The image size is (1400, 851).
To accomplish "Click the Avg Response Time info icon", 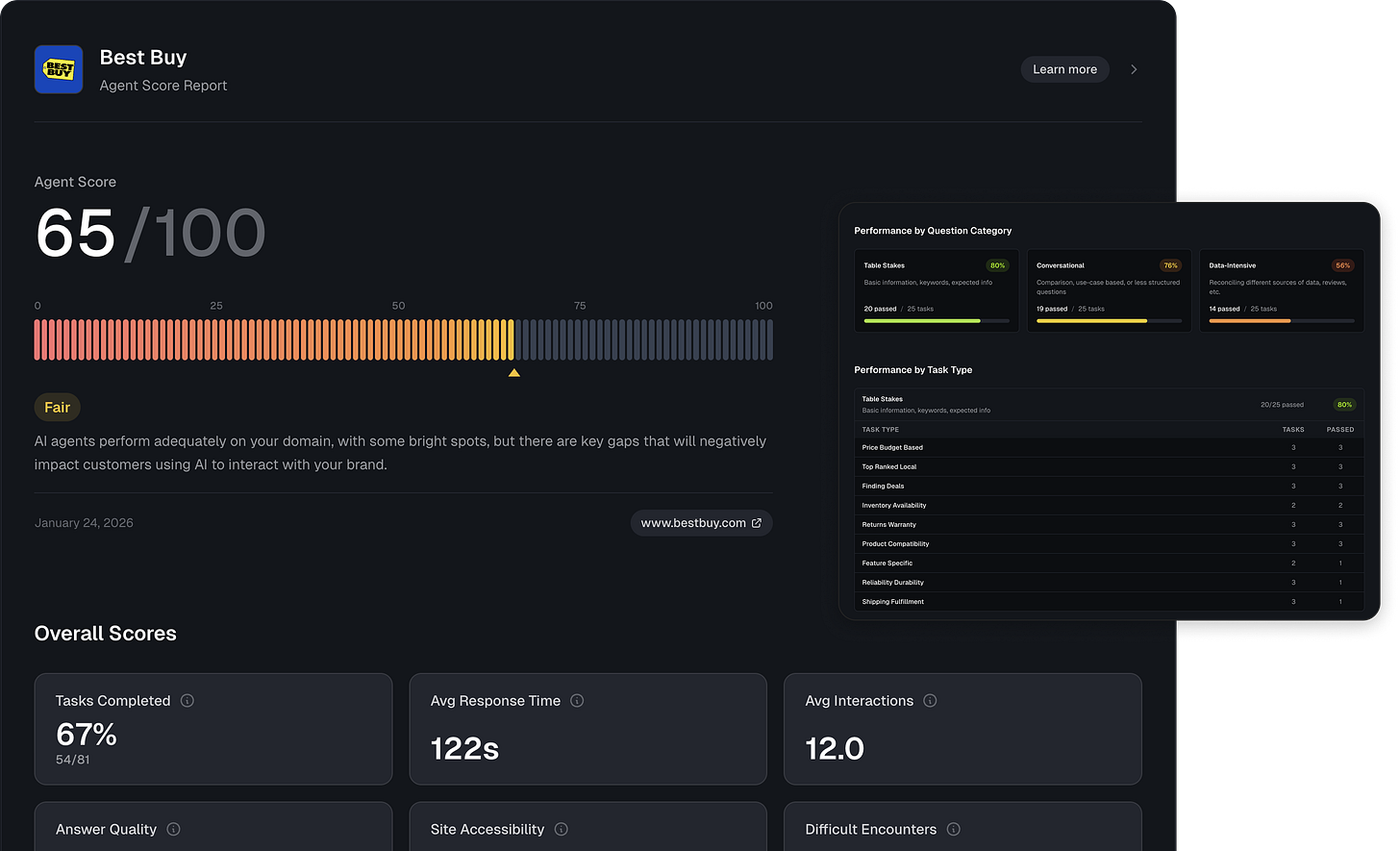I will 577,701.
